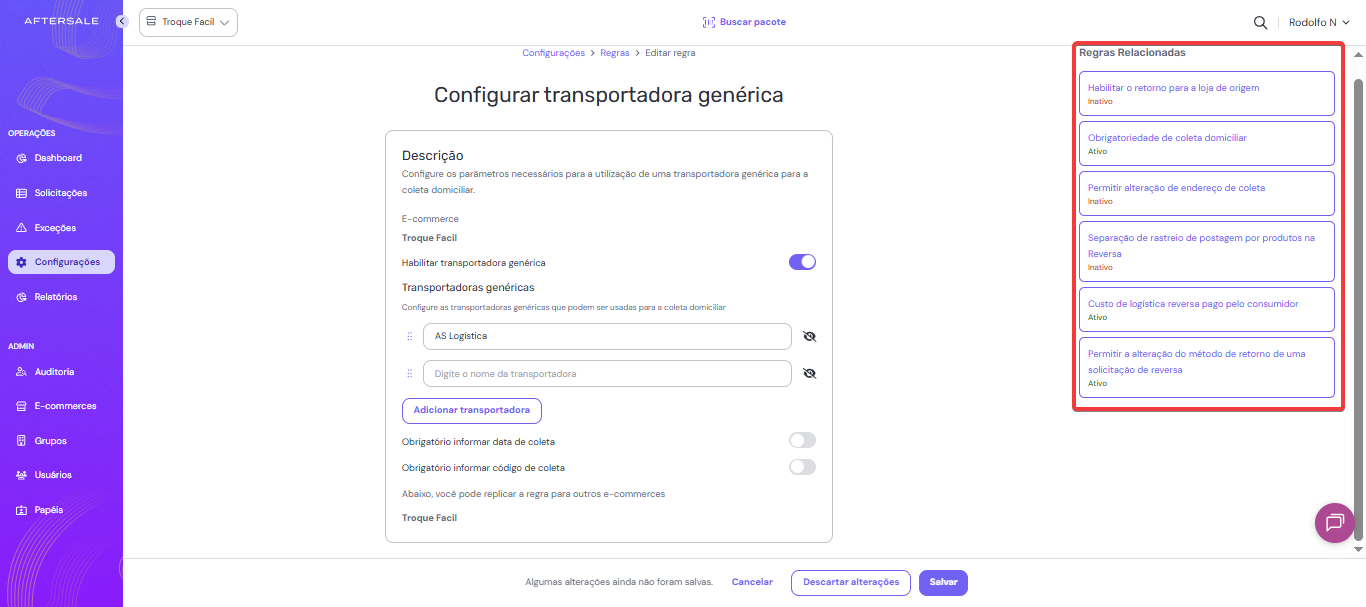Open Relatórios in the sidebar menu
This screenshot has width=1366, height=607.
pyautogui.click(x=55, y=297)
